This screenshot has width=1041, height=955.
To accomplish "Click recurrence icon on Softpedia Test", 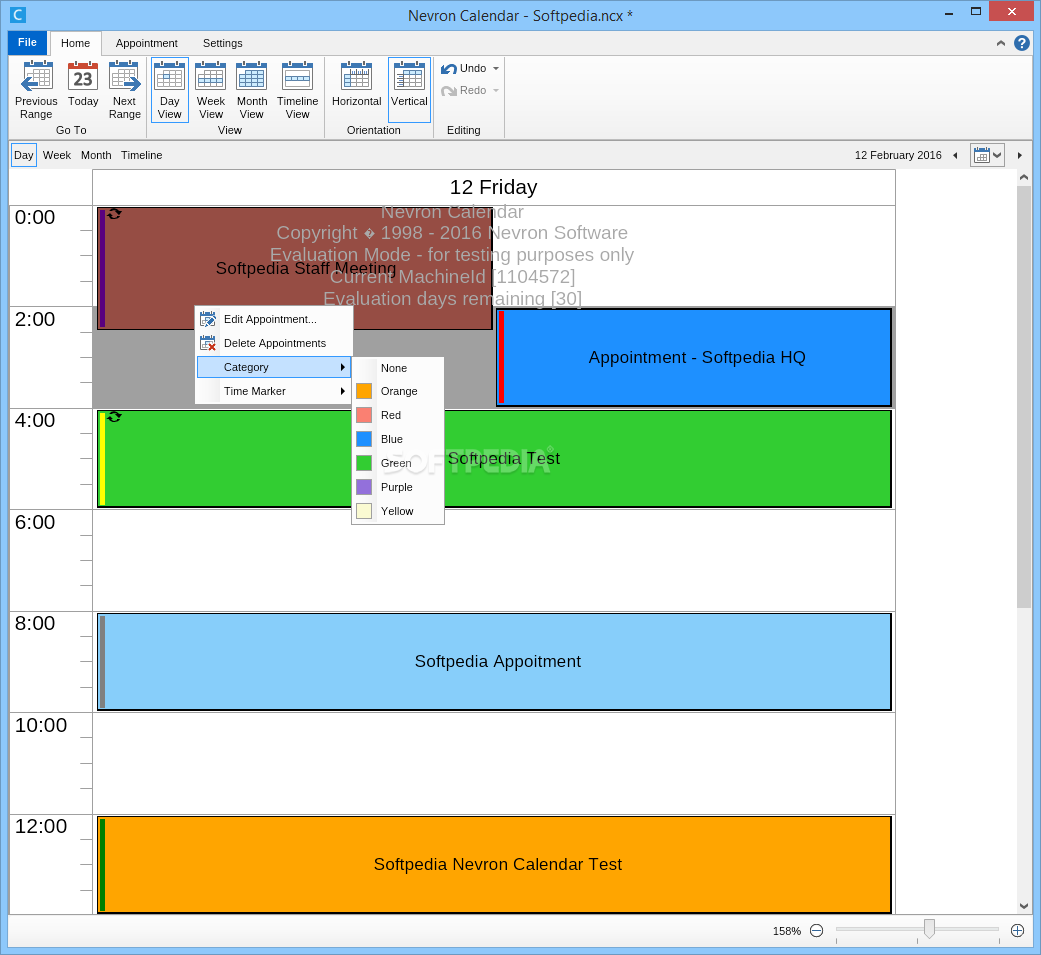I will pyautogui.click(x=114, y=417).
